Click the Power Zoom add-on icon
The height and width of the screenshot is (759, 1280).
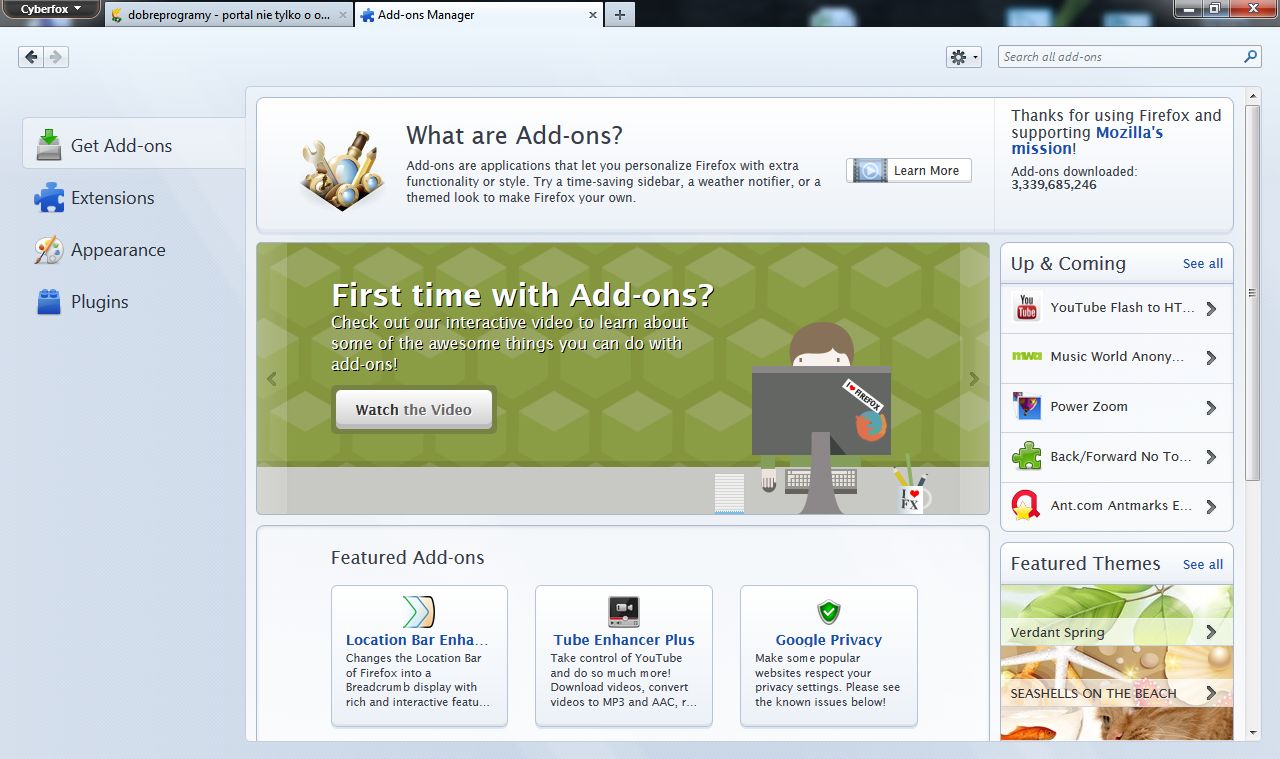click(x=1026, y=406)
